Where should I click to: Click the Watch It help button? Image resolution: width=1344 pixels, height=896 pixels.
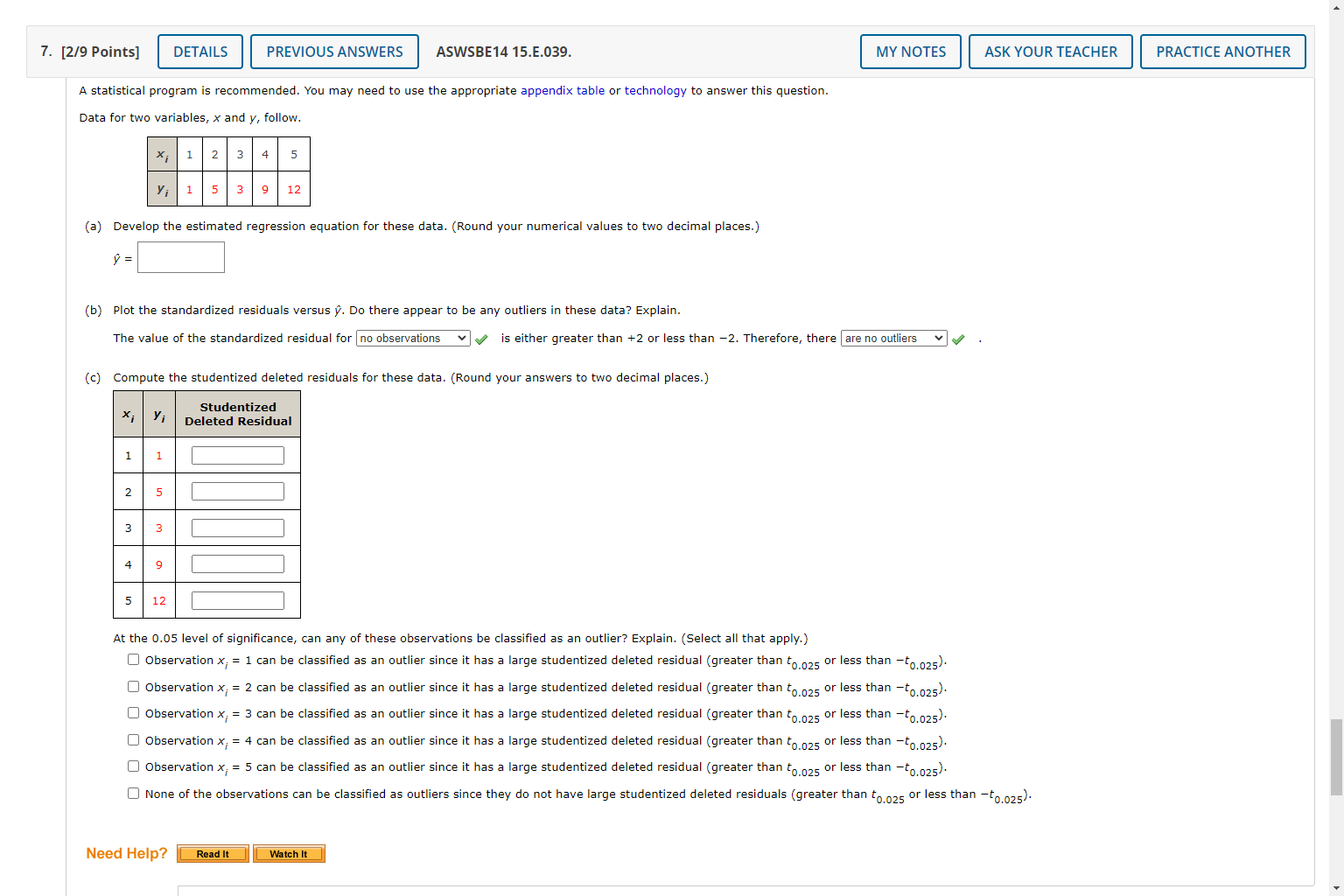289,853
